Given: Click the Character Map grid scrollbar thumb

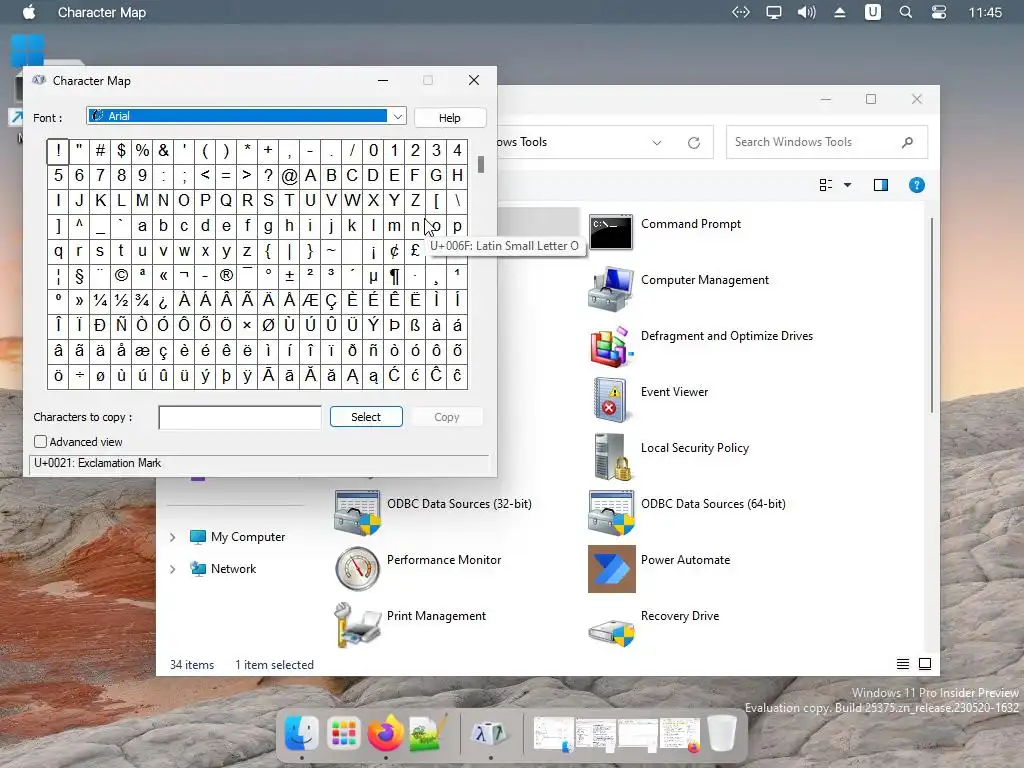Looking at the screenshot, I should click(481, 165).
